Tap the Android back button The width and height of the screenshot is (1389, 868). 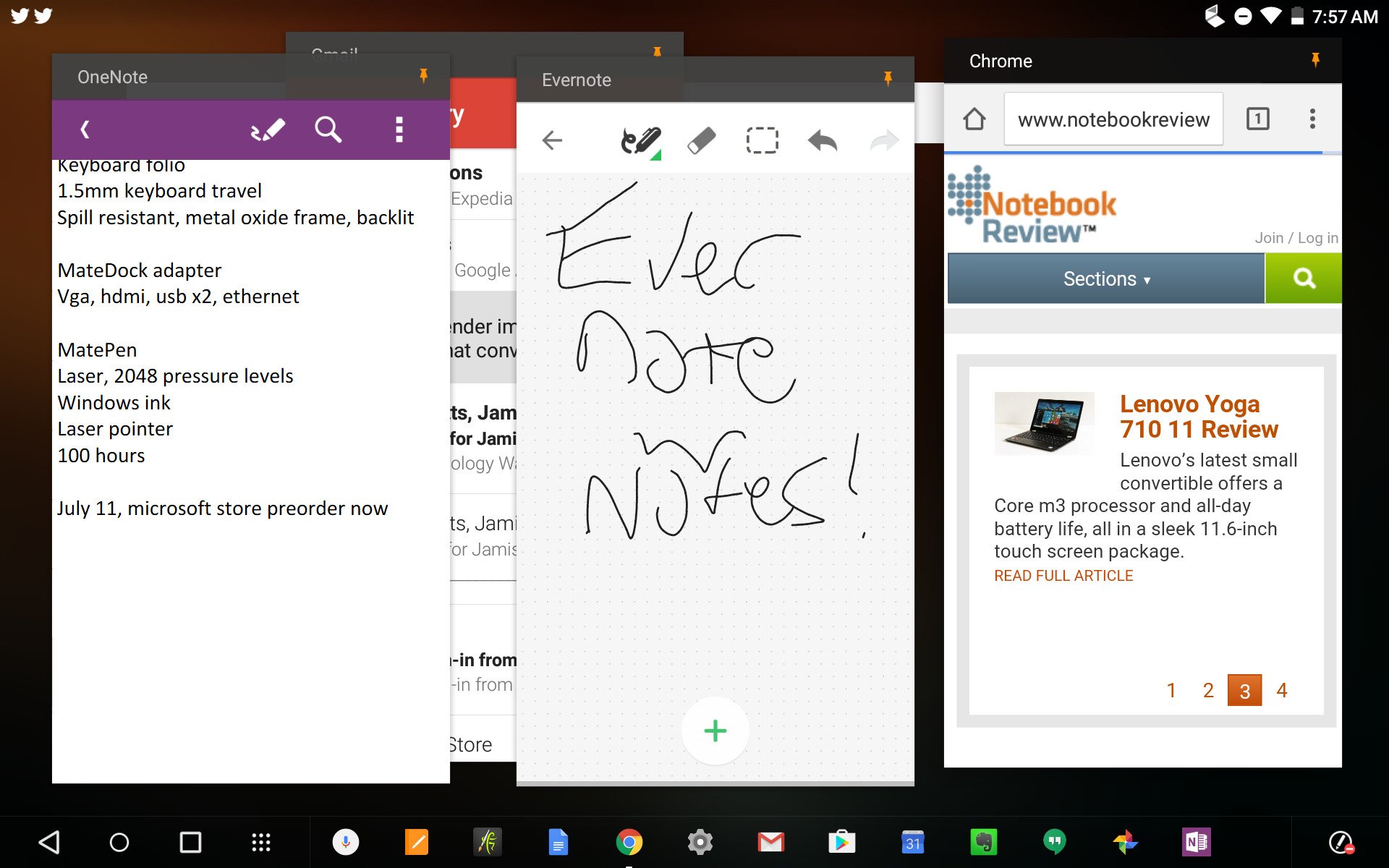pos(49,842)
